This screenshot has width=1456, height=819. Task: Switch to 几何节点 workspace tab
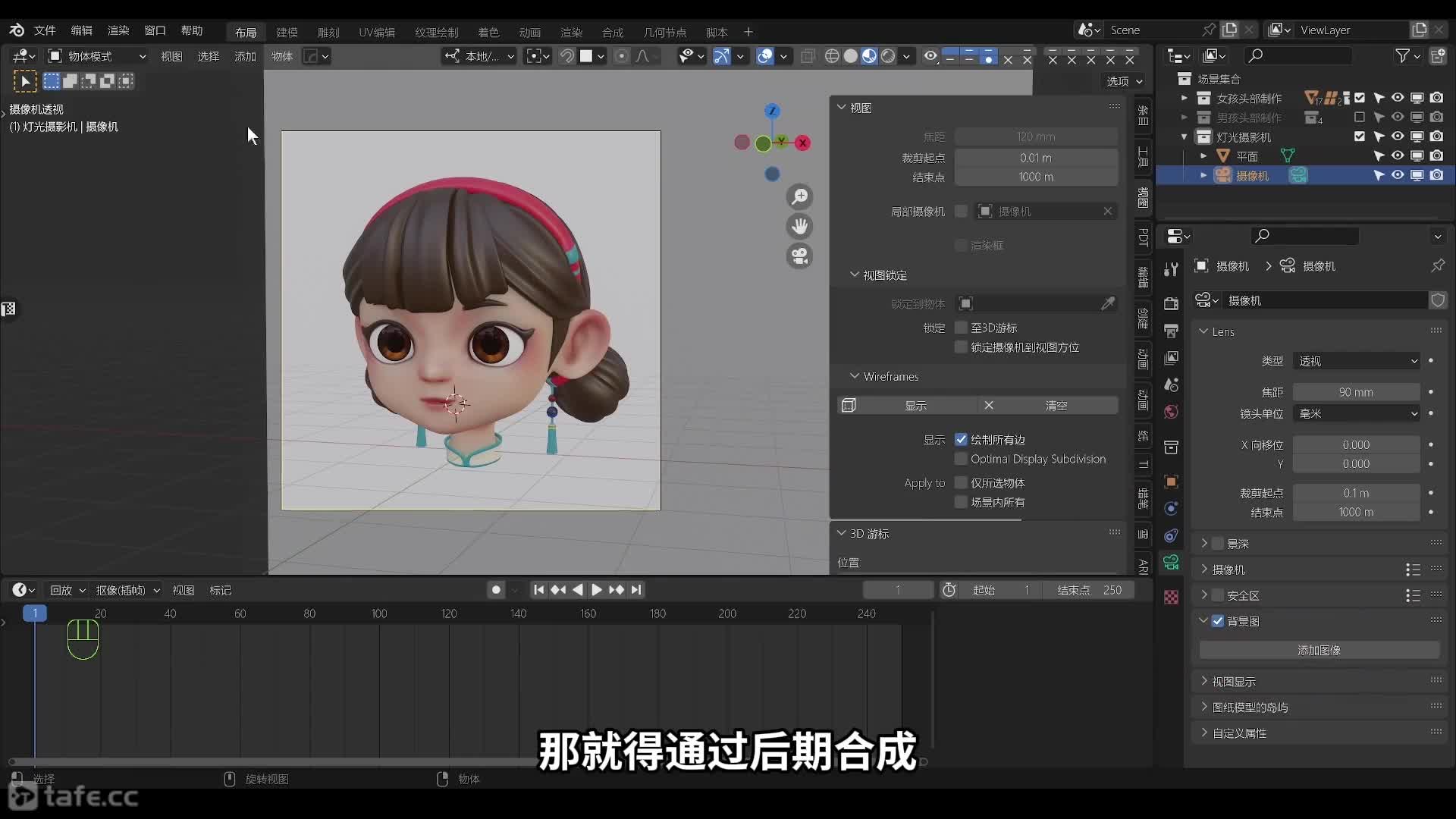[664, 32]
